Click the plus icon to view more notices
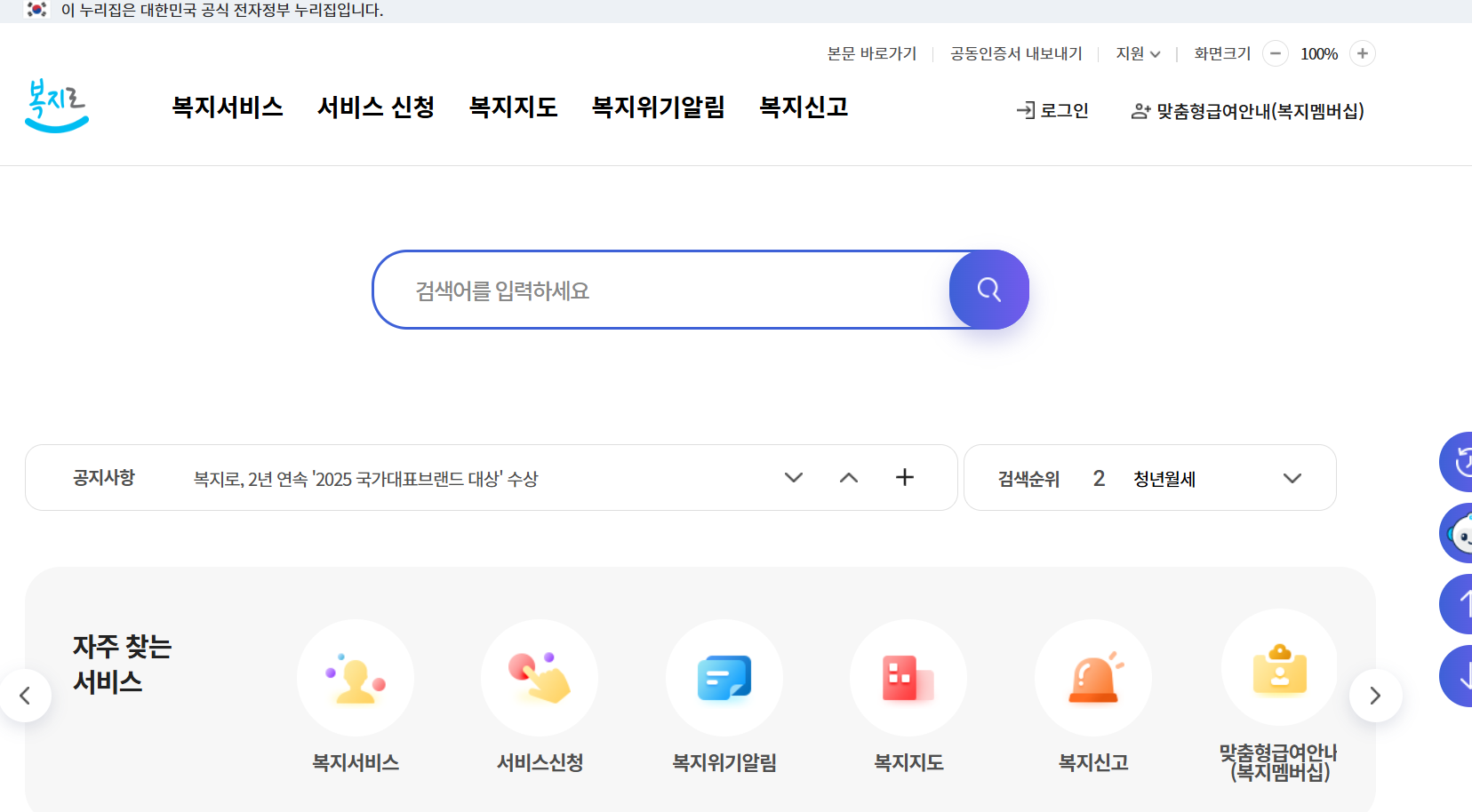1472x812 pixels. pos(905,477)
